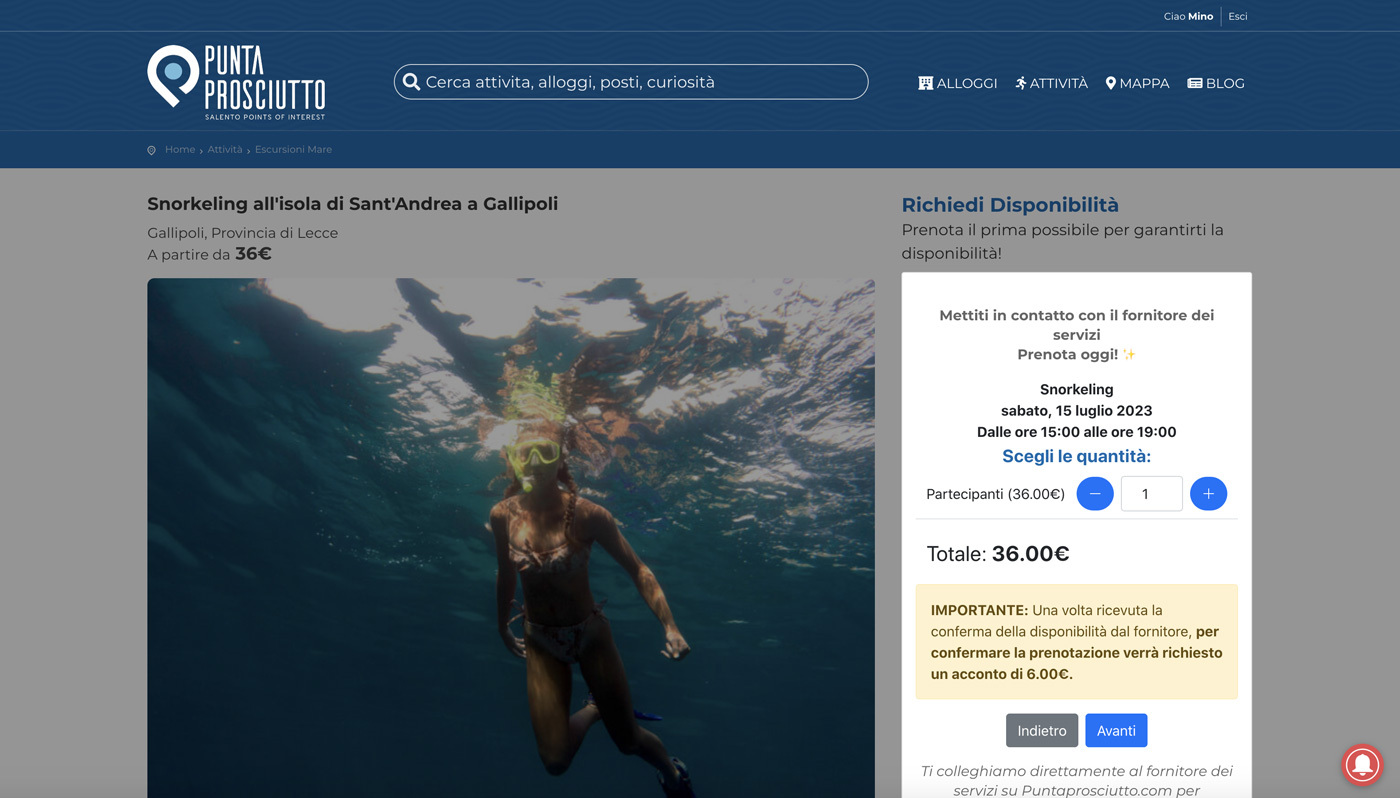This screenshot has height=798, width=1400.
Task: Click the Punta Prosciutto logo
Action: (237, 82)
